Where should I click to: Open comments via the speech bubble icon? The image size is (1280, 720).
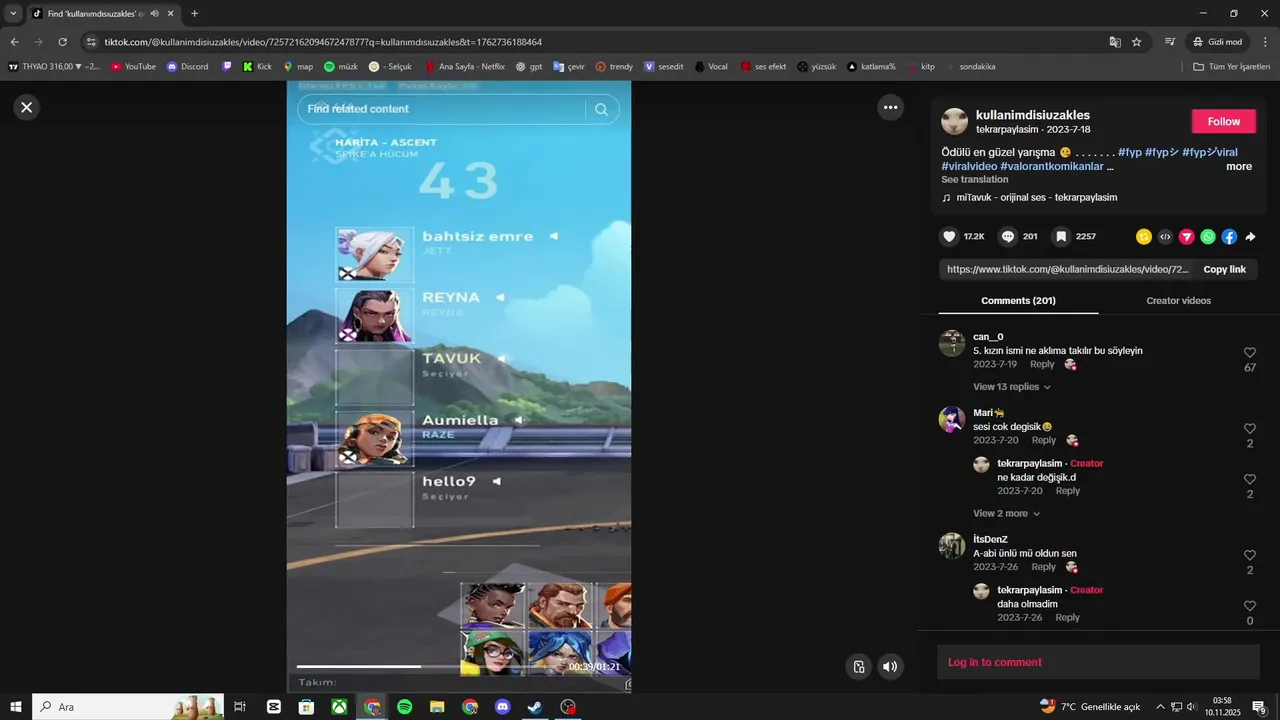click(x=1008, y=237)
